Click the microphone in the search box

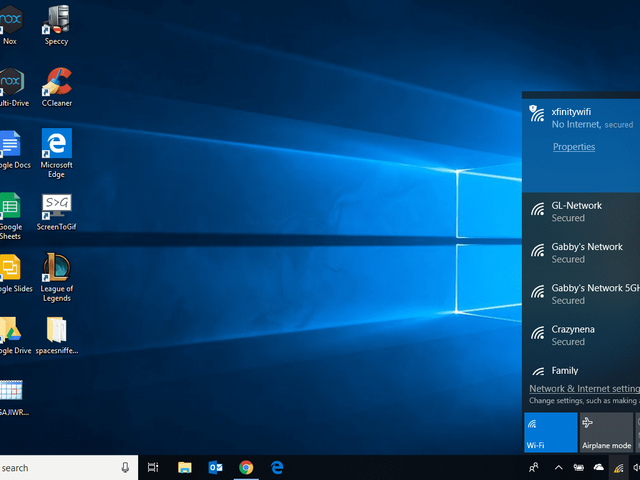click(125, 467)
